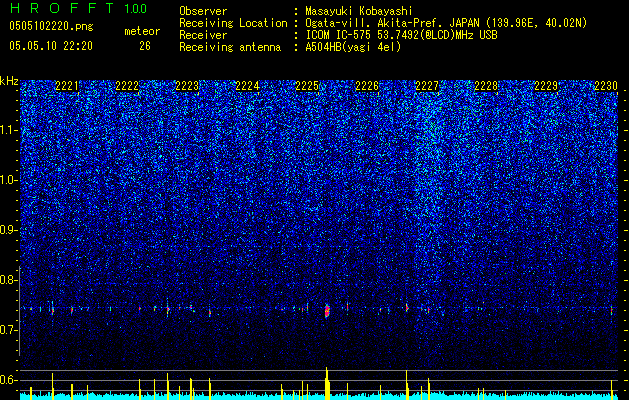Click the strong meteor echo after 2225

click(x=327, y=311)
